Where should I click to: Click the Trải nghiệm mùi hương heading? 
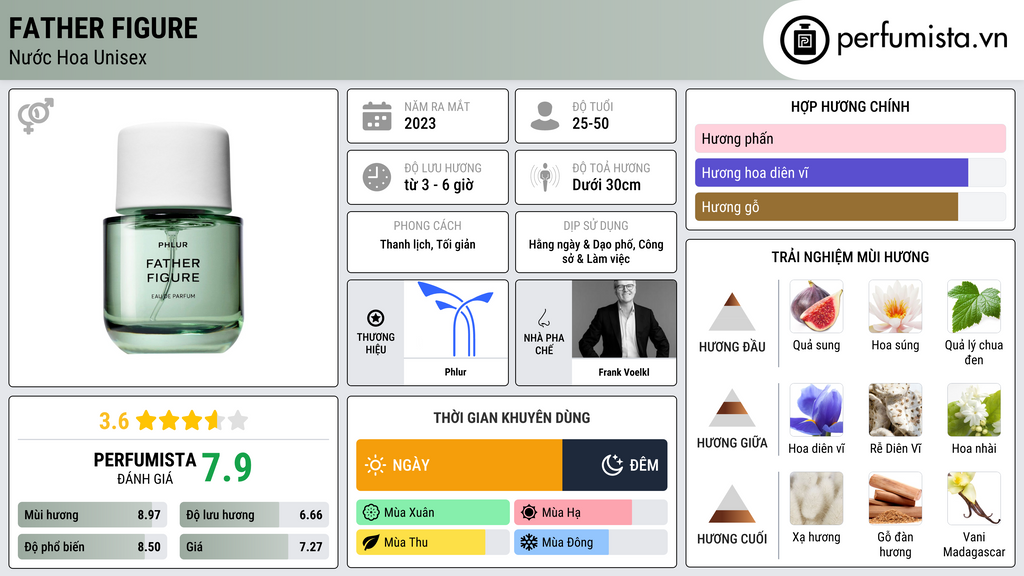[850, 257]
